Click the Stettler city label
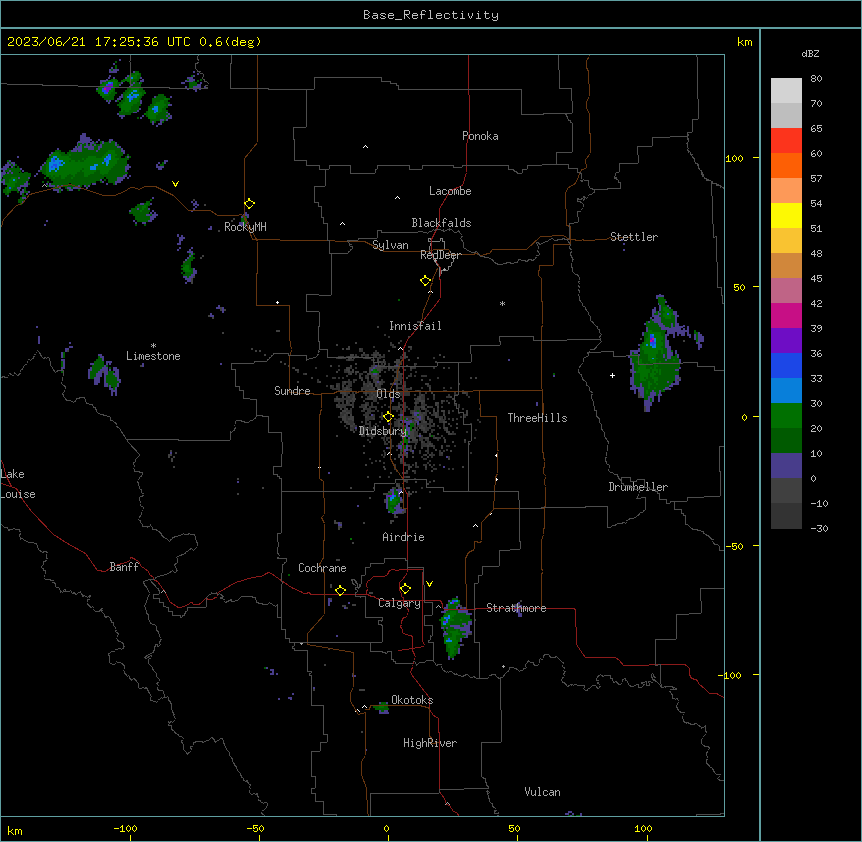This screenshot has height=842, width=862. [x=634, y=237]
